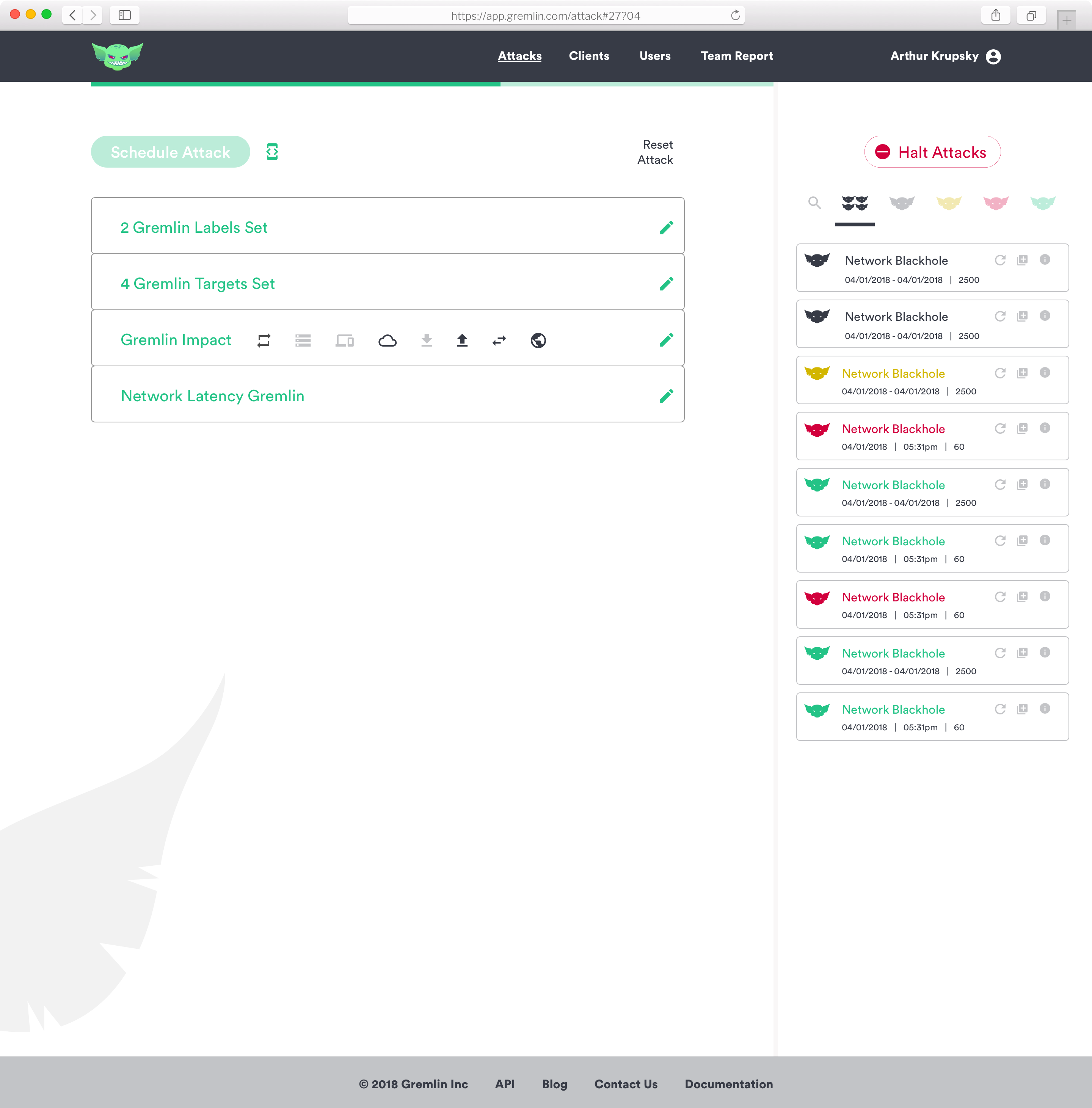Duplicate the bottom green Network Blackhole attack
The image size is (1092, 1108).
pyautogui.click(x=1022, y=709)
